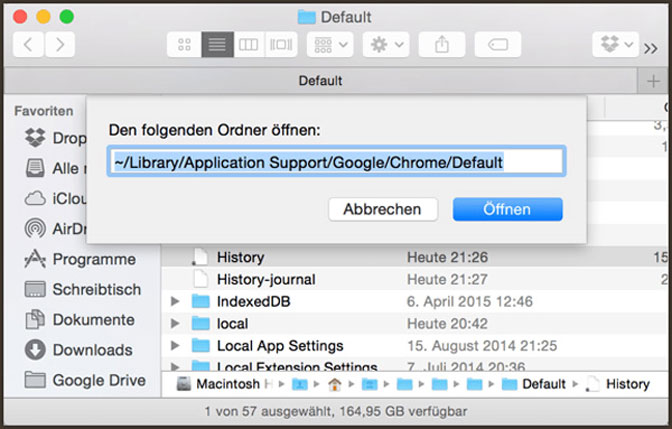Expand the Local App Settings folder
The height and width of the screenshot is (429, 672).
175,345
